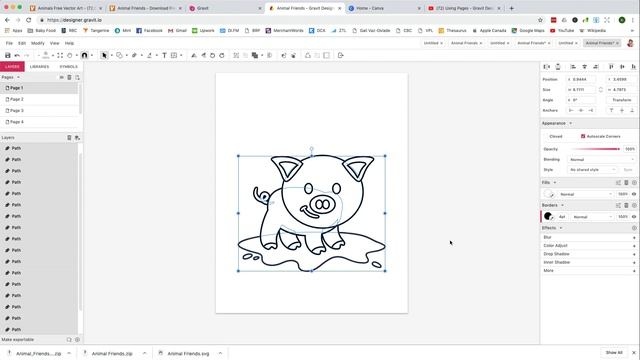Click the Undo arrow icon
This screenshot has height=360, width=640.
[17, 55]
